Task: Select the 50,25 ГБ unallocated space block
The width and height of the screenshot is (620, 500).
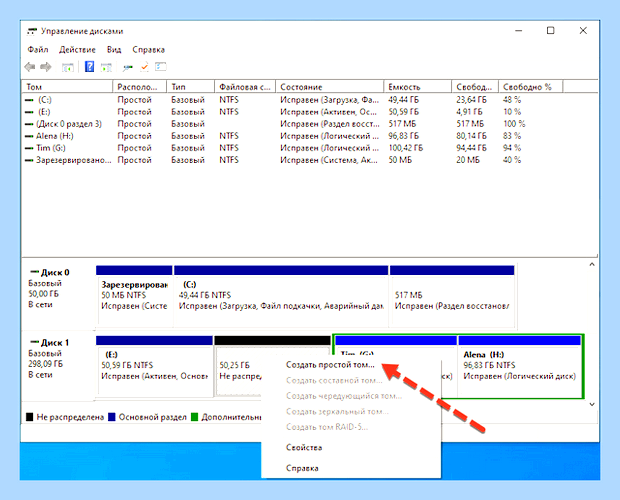Action: 239,368
